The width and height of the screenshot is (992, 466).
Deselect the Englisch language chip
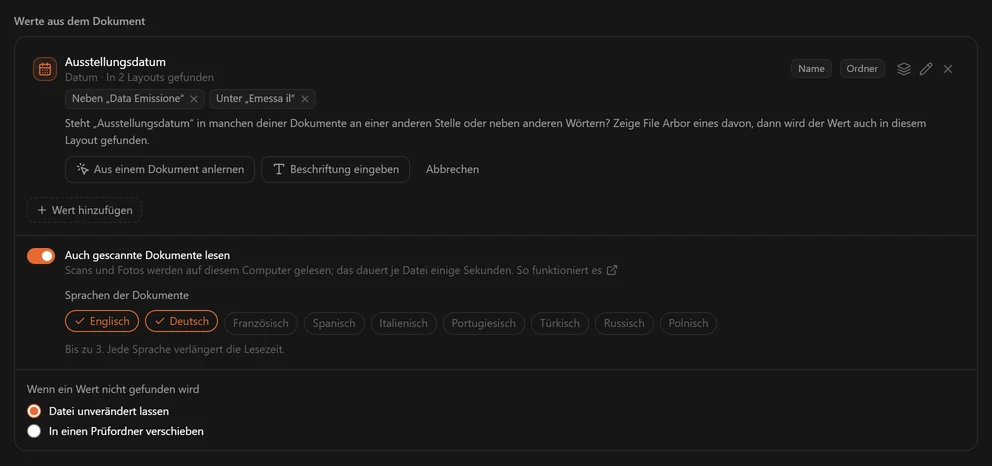pos(101,321)
